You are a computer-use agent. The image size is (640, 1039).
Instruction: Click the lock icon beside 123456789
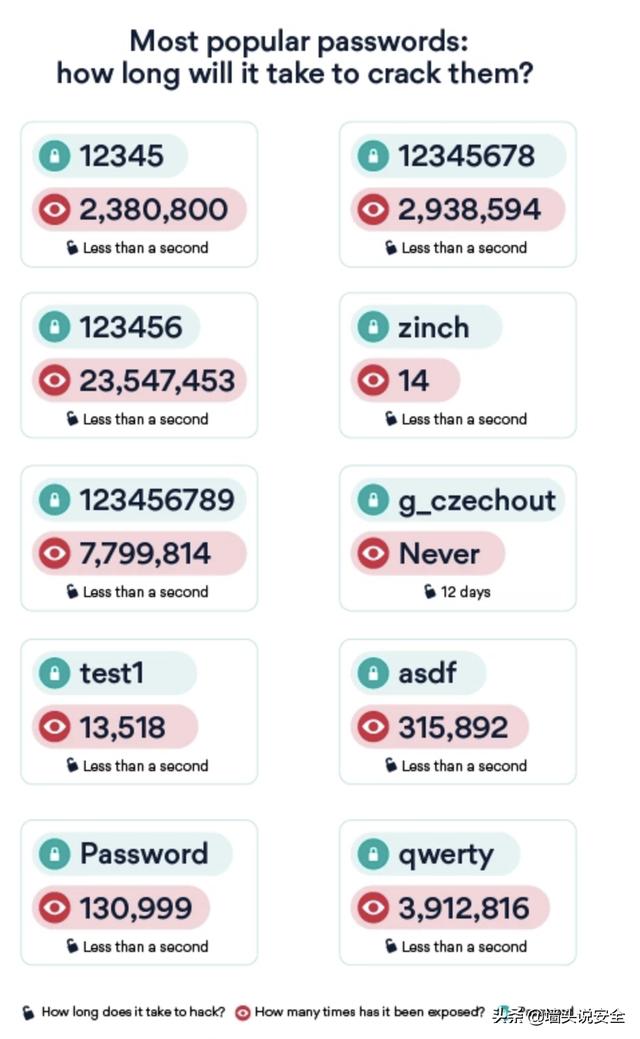(x=54, y=500)
